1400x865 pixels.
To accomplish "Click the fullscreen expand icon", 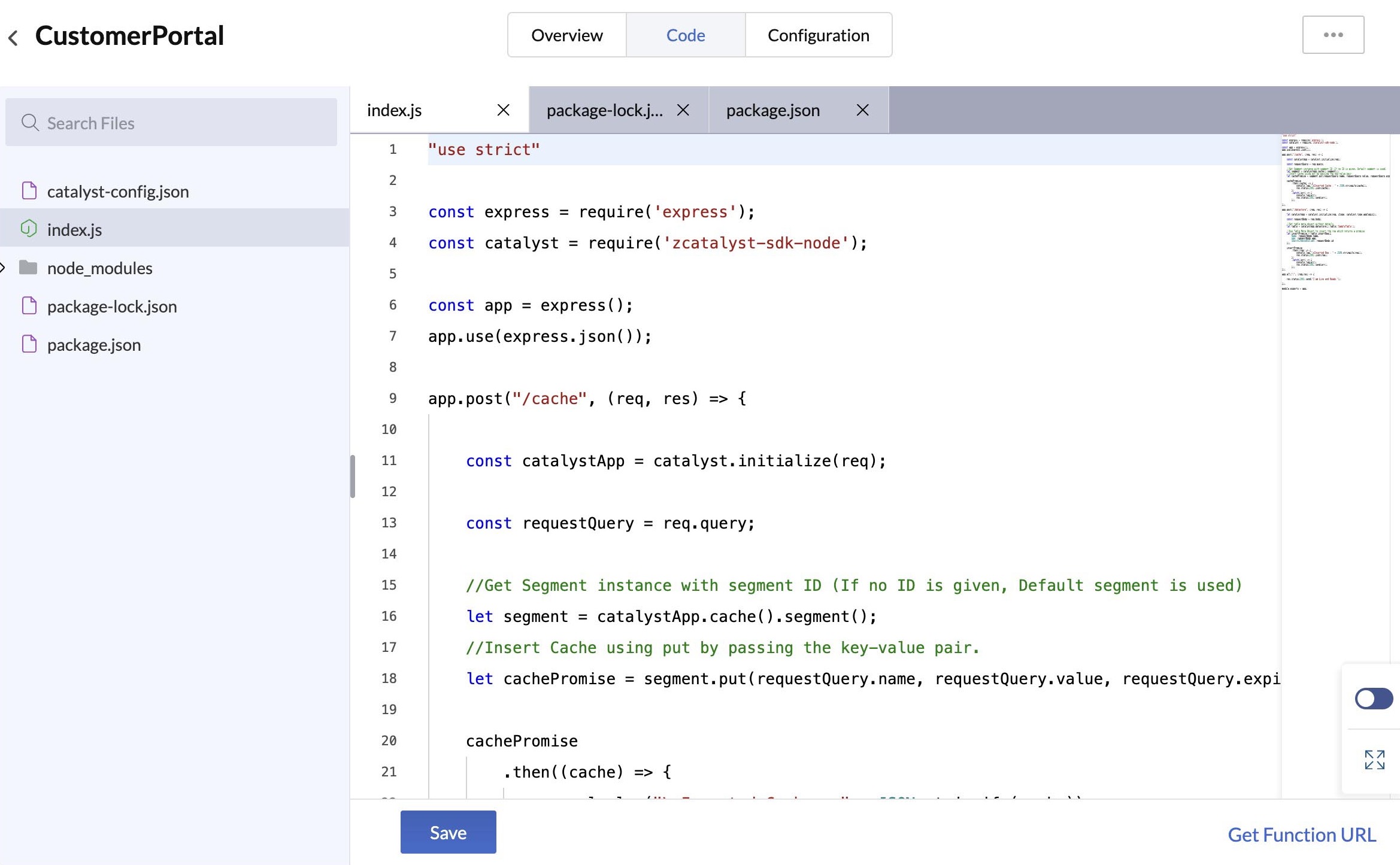I will [1374, 759].
